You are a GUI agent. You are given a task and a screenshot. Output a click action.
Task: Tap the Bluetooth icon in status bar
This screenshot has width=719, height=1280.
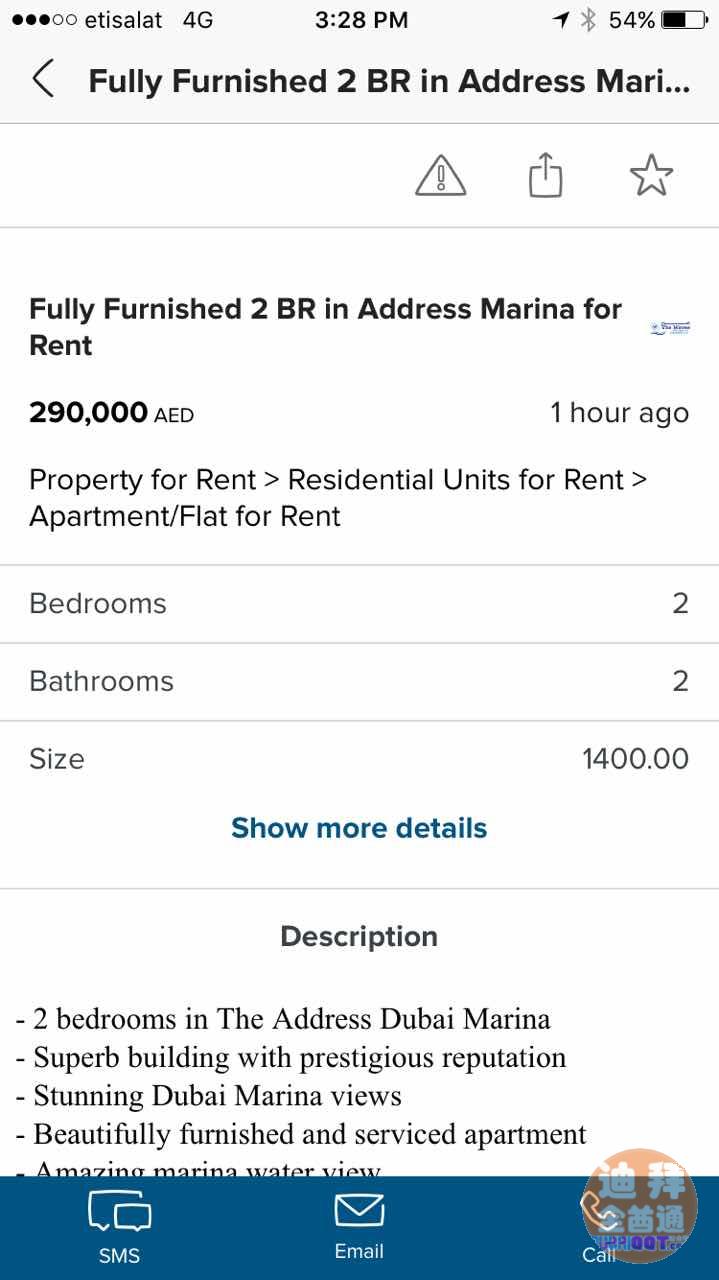(x=588, y=20)
